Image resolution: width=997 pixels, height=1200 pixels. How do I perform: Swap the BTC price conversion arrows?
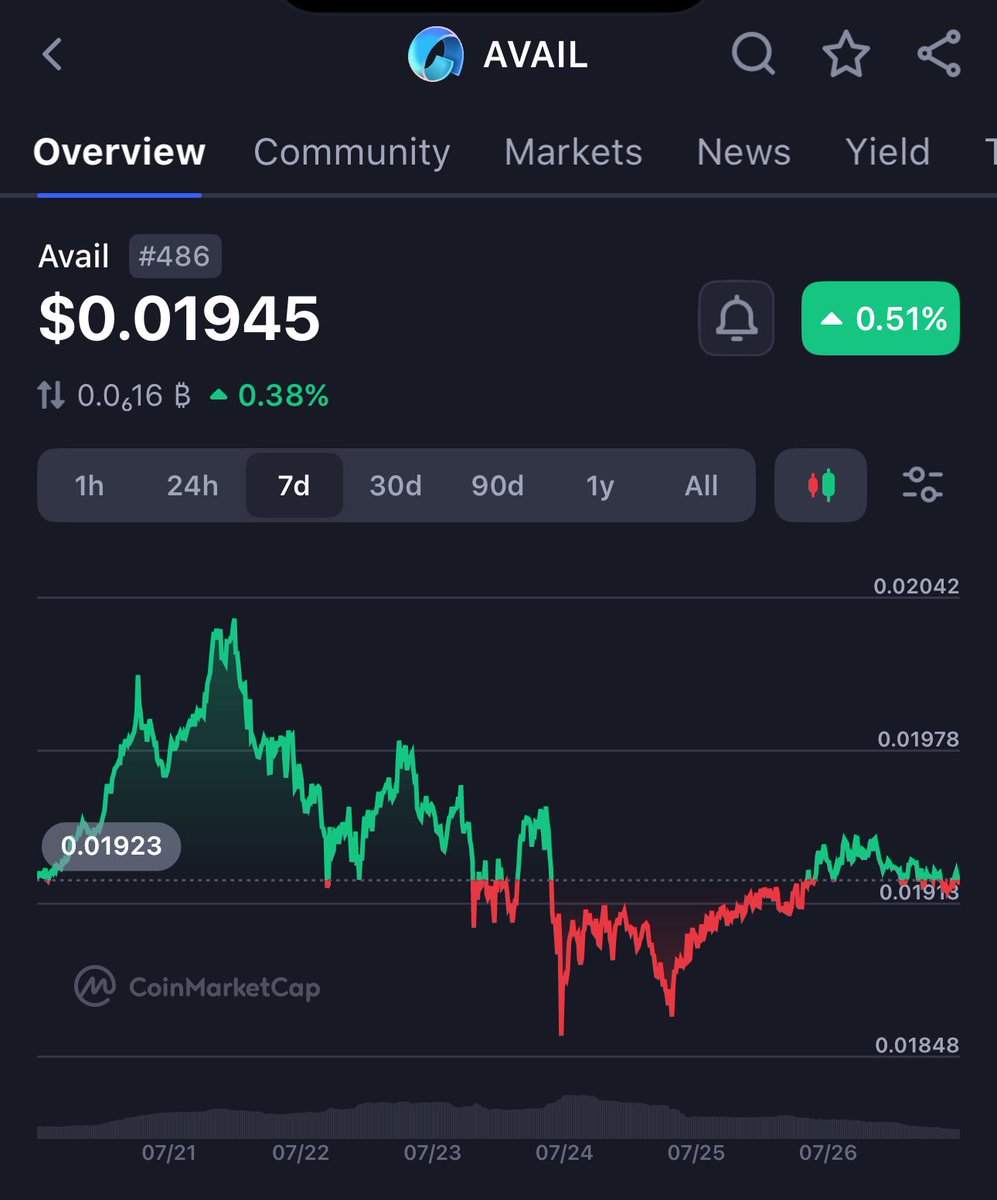[51, 396]
